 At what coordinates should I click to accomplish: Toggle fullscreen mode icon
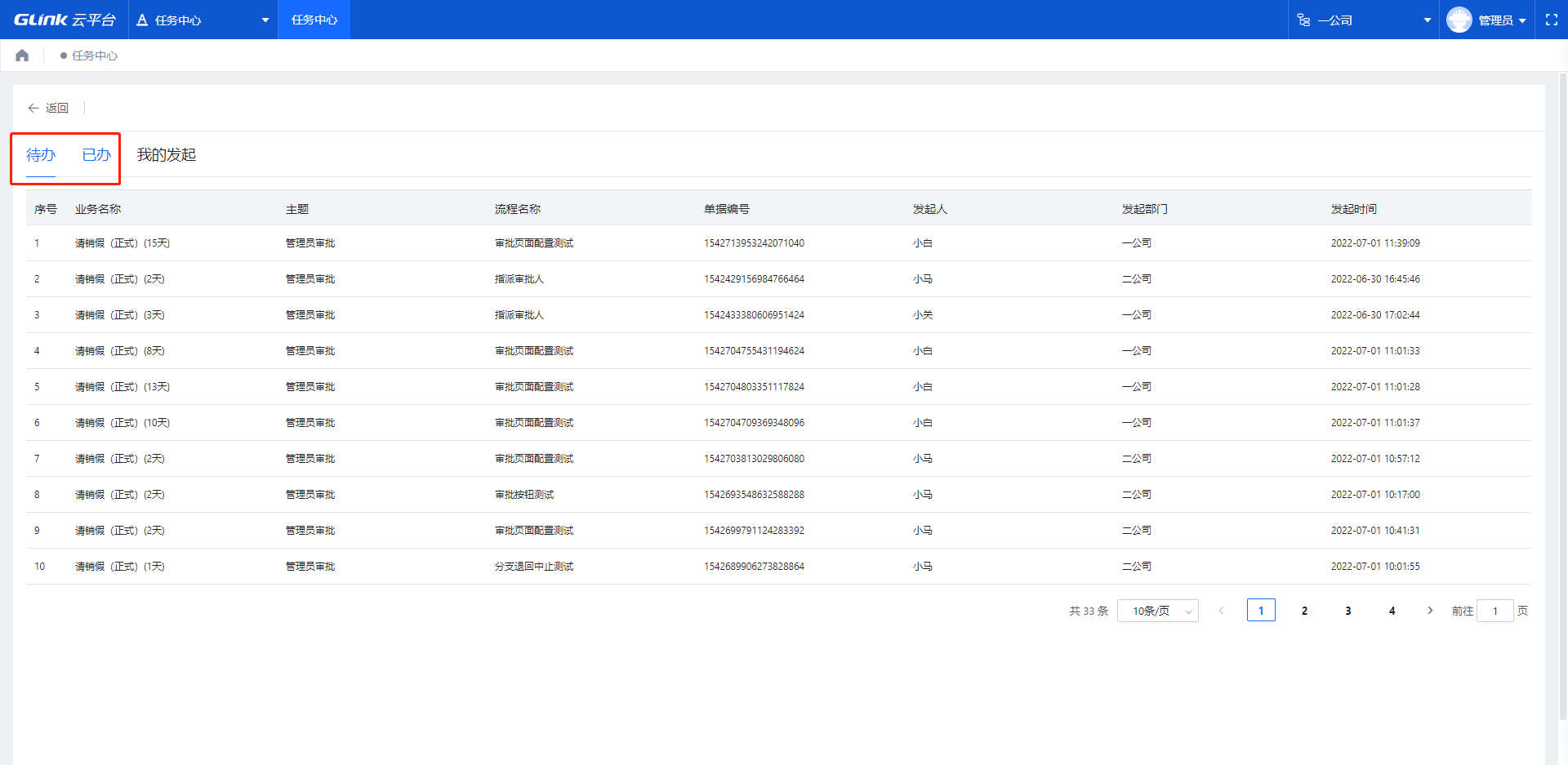pyautogui.click(x=1552, y=20)
